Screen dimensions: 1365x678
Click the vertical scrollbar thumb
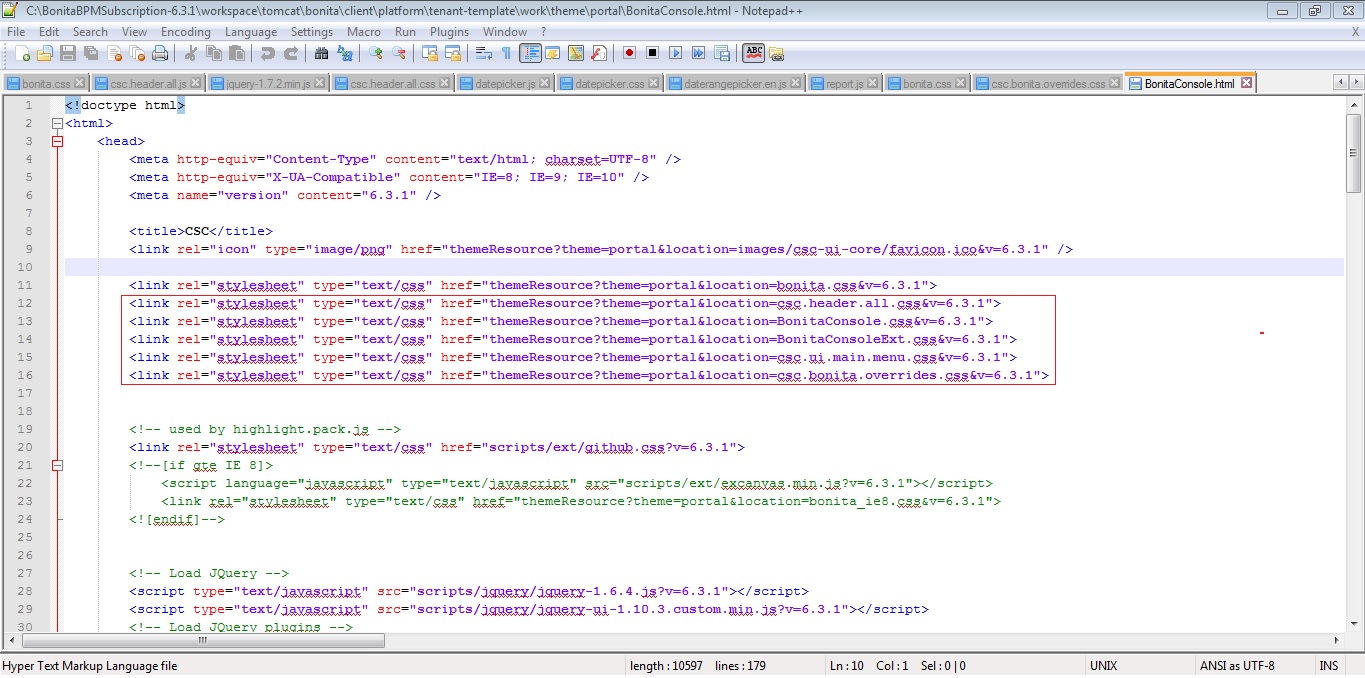1354,152
